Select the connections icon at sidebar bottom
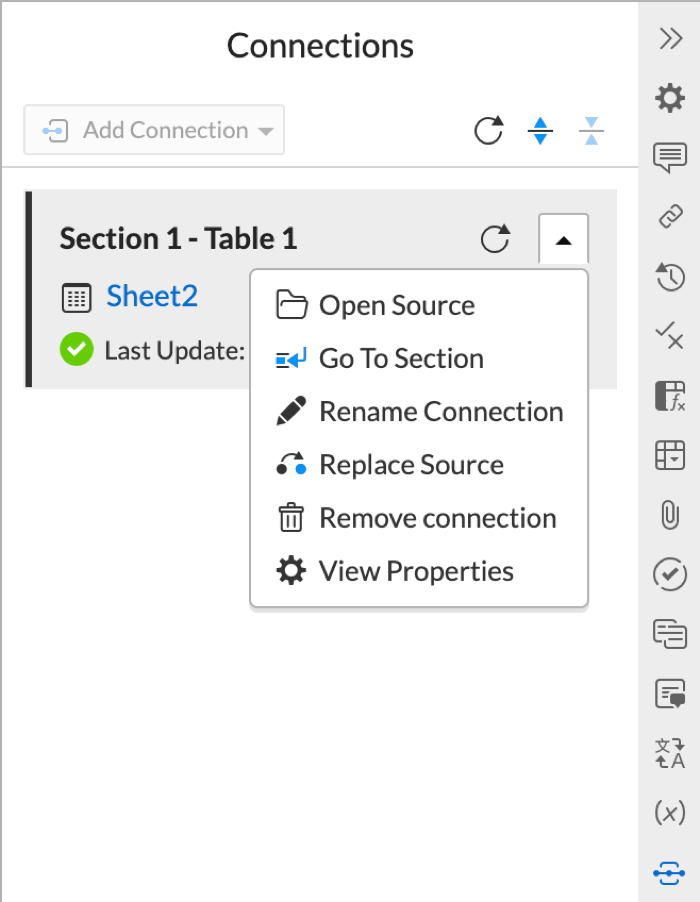Viewport: 700px width, 902px height. [670, 873]
